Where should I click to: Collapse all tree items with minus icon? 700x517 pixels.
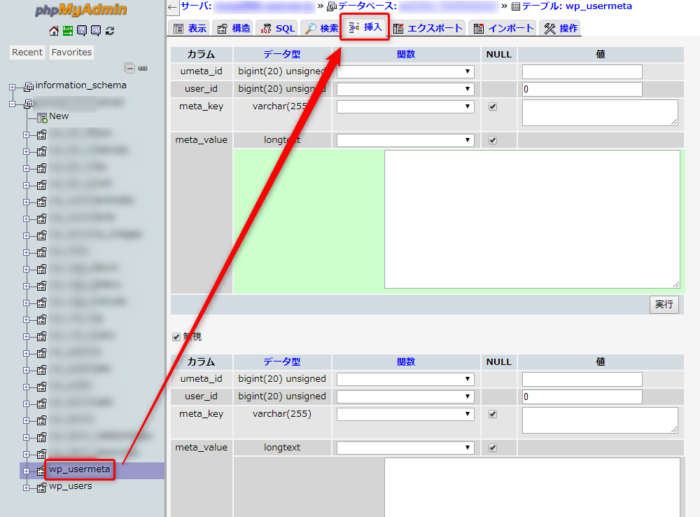(130, 68)
